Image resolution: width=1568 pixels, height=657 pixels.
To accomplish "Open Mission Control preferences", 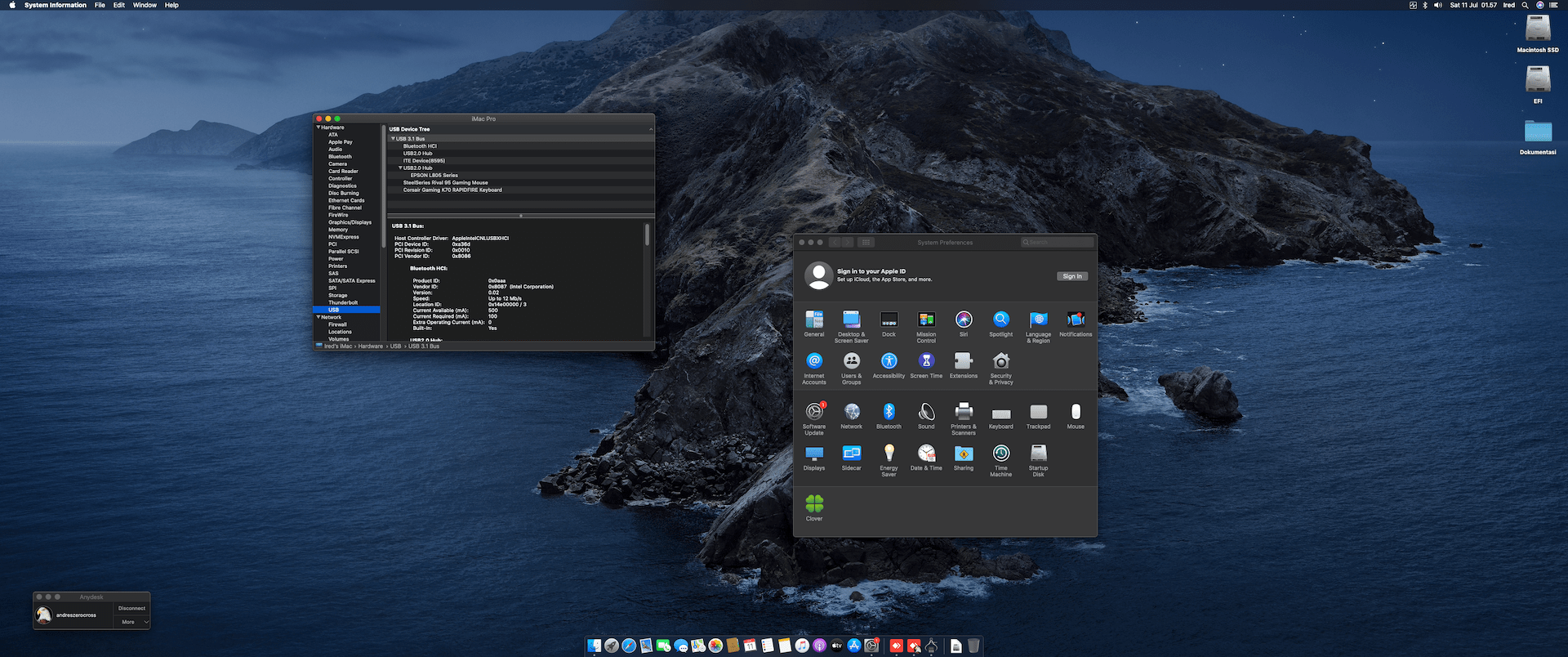I will point(926,320).
